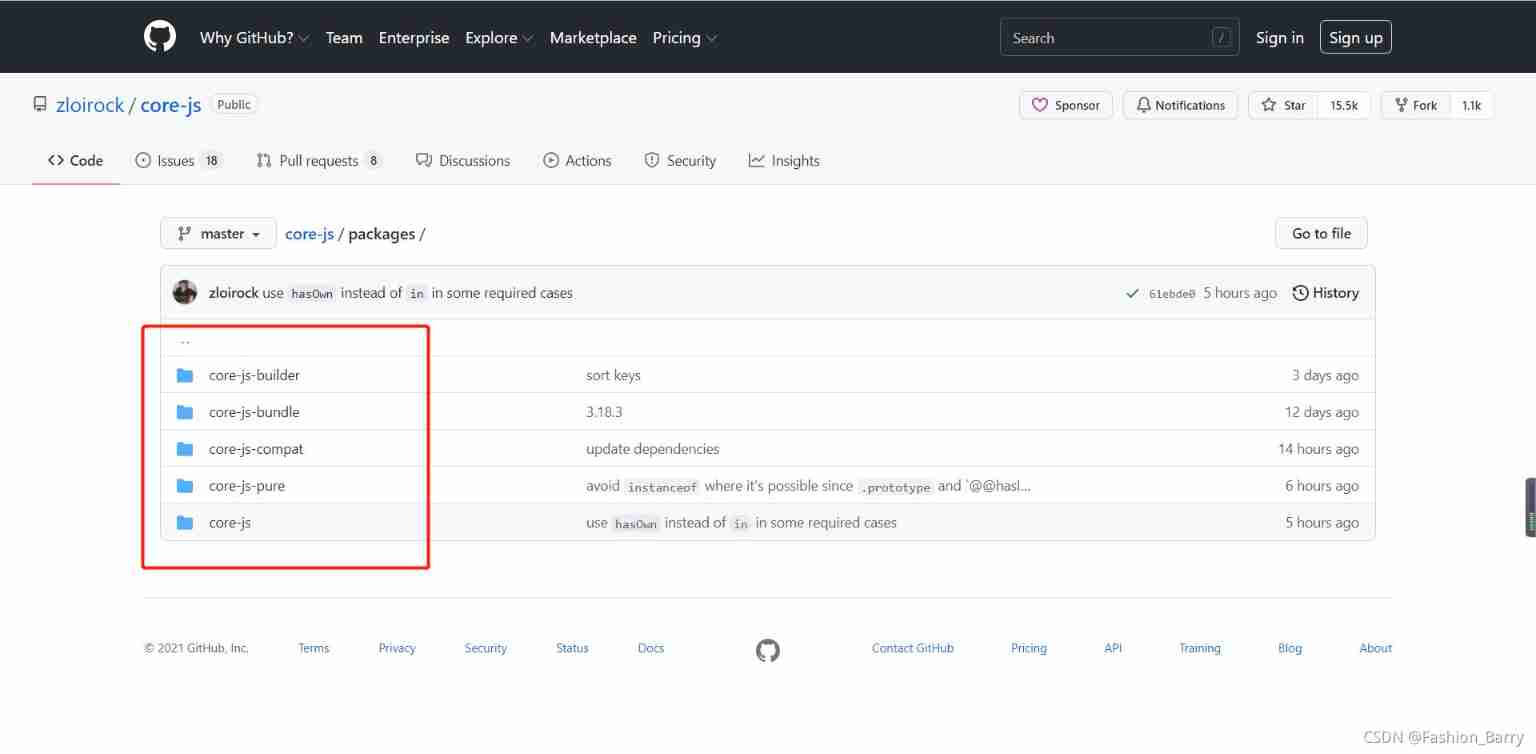Open commit History with clock icon
Image resolution: width=1536 pixels, height=754 pixels.
click(x=1325, y=293)
